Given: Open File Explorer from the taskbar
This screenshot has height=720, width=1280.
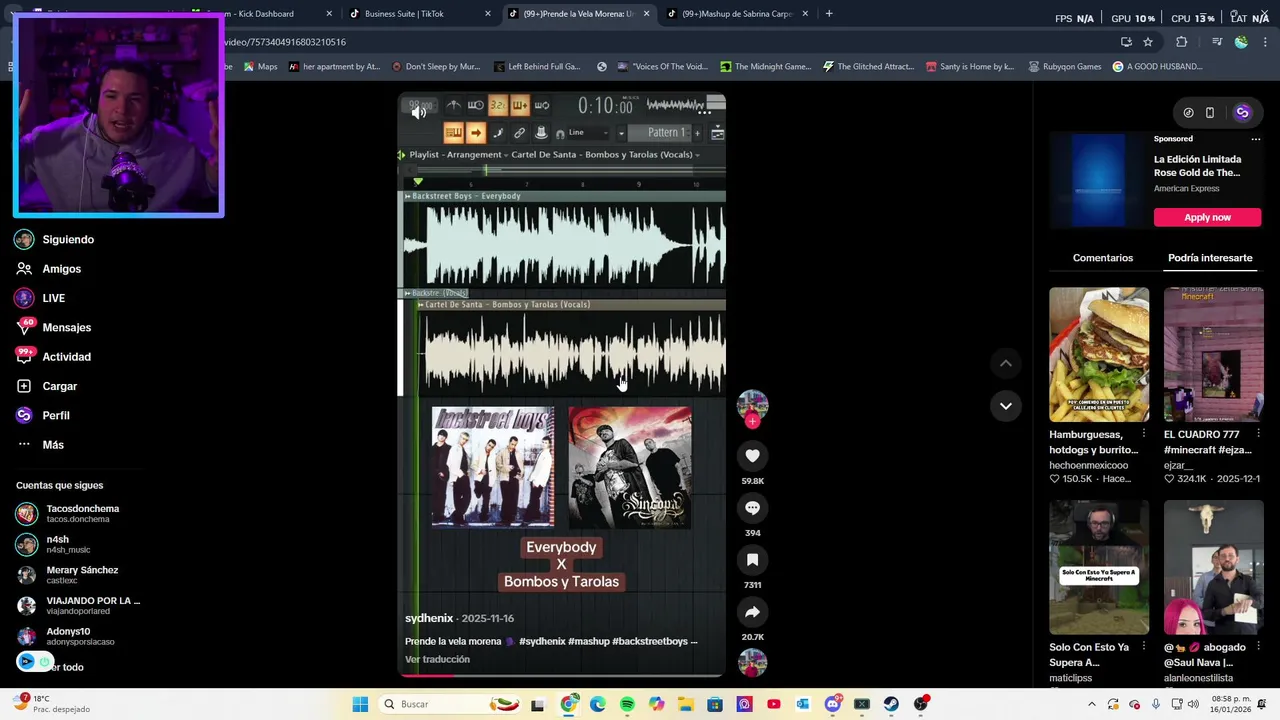Looking at the screenshot, I should (x=686, y=704).
